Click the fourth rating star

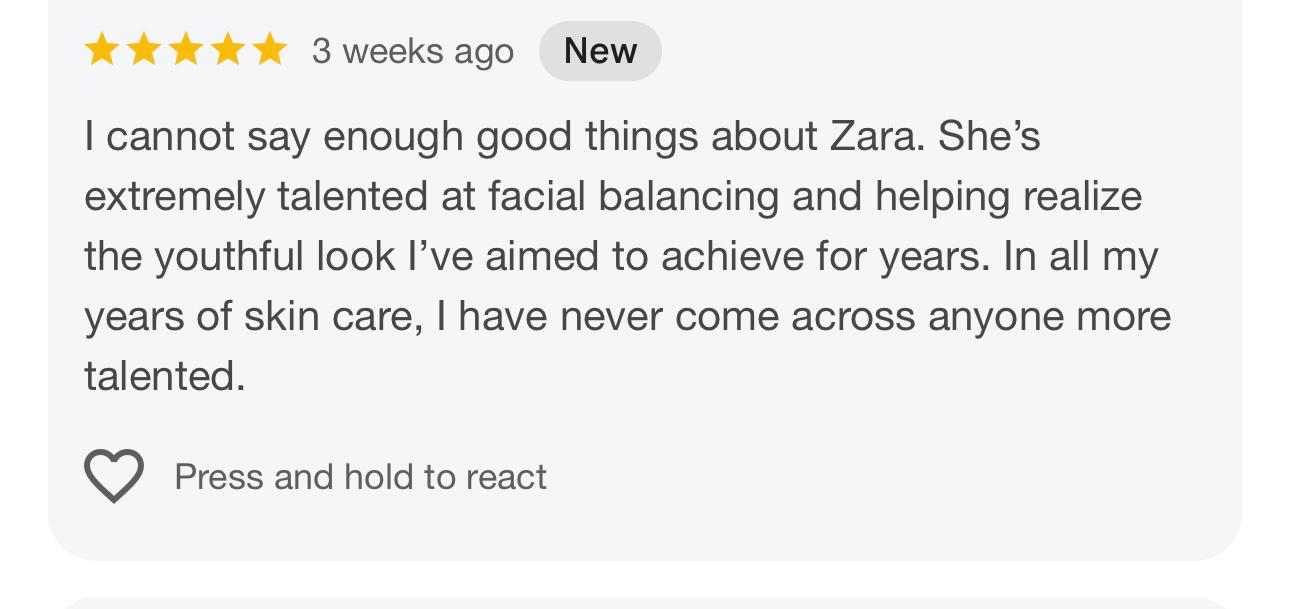[228, 50]
